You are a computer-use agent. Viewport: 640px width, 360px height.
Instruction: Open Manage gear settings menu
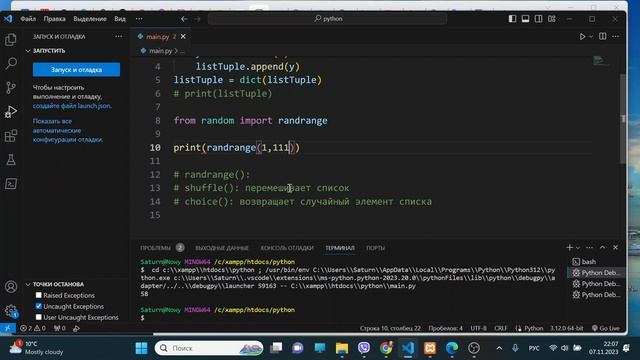[11, 311]
